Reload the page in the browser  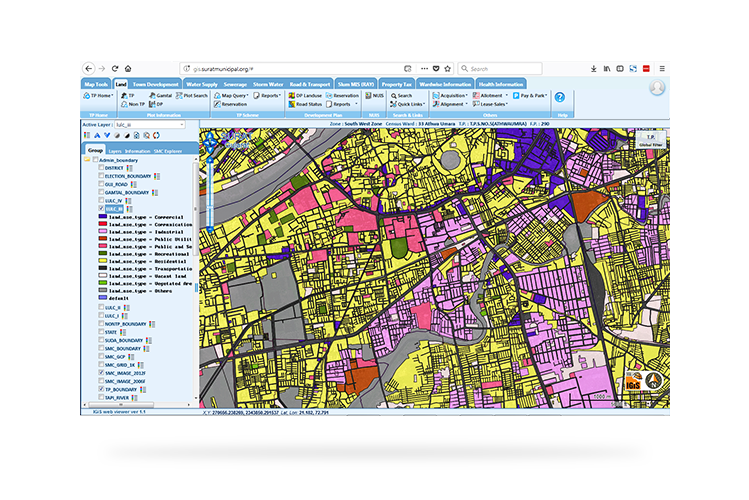coord(115,69)
